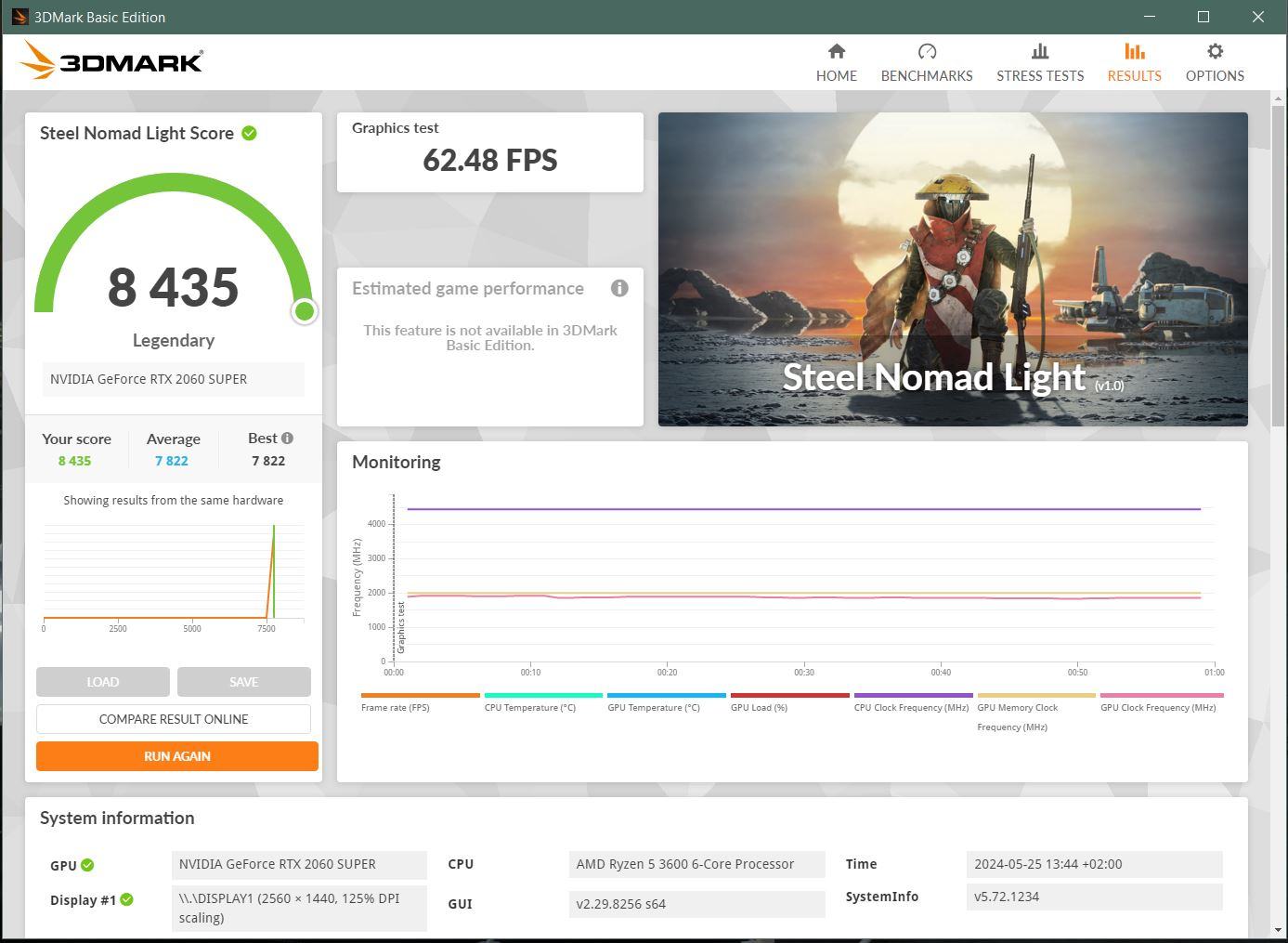Toggle GPU Load (%) legend series

tap(789, 702)
